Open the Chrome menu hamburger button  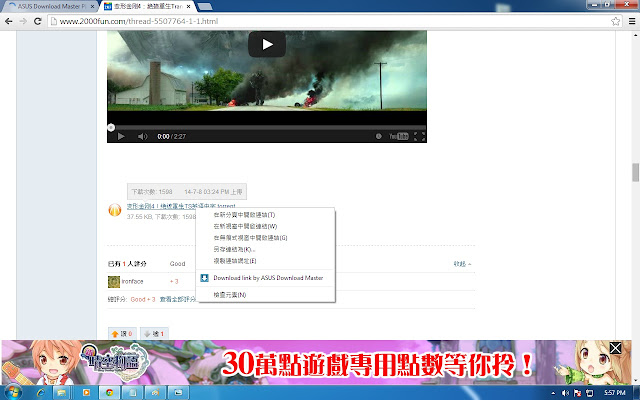pyautogui.click(x=632, y=21)
